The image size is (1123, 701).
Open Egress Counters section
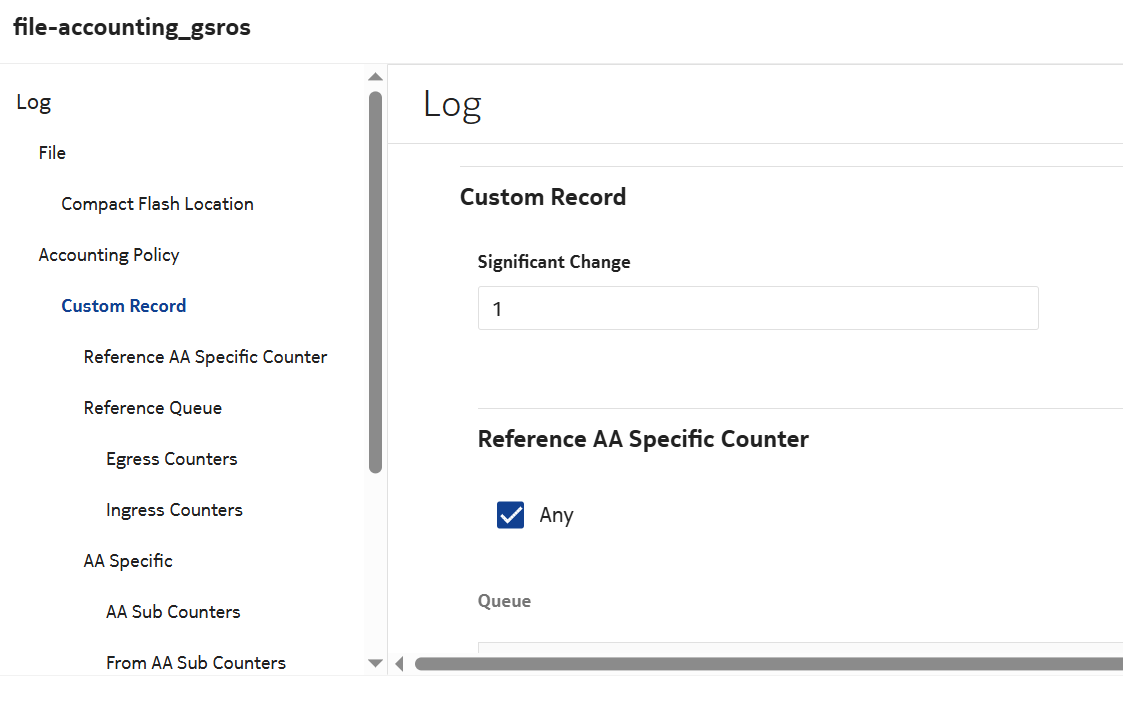pos(171,459)
